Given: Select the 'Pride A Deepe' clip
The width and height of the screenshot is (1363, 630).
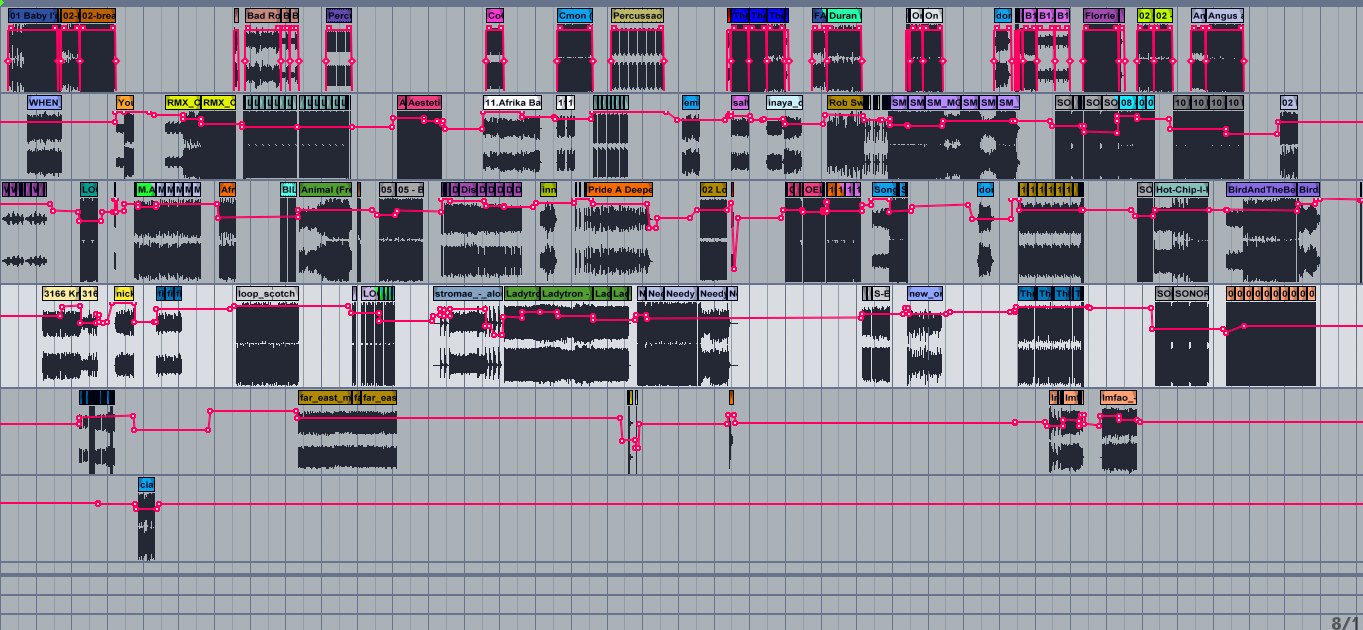Looking at the screenshot, I should pos(619,189).
